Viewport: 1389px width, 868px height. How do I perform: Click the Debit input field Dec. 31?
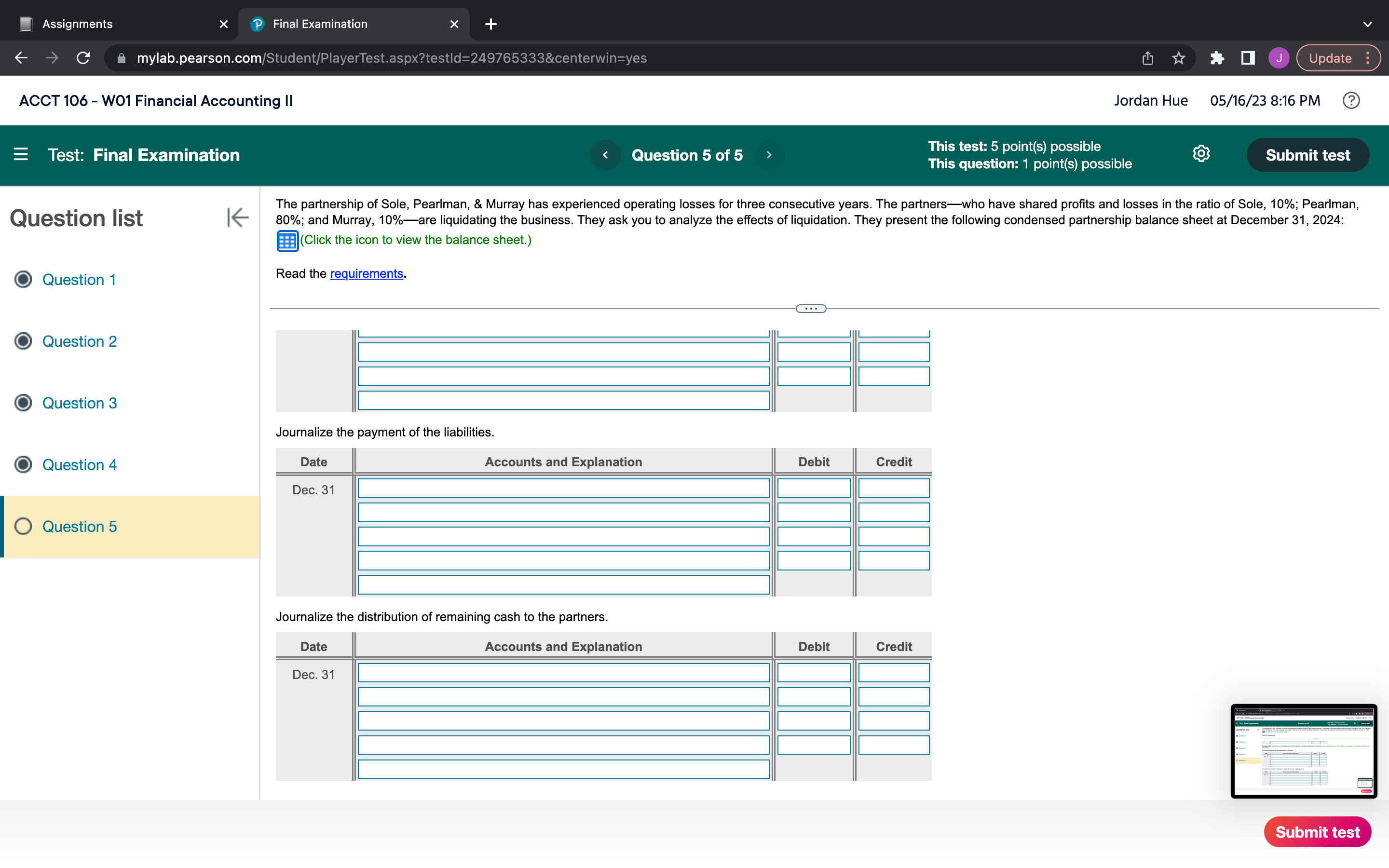814,489
